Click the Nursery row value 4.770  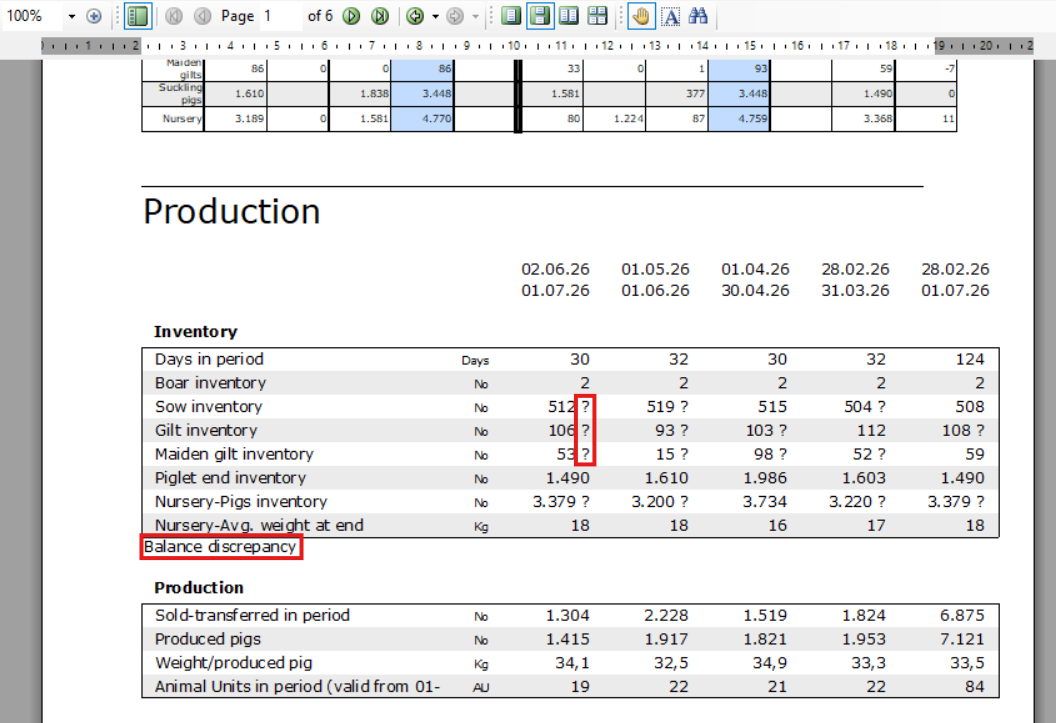tap(436, 118)
